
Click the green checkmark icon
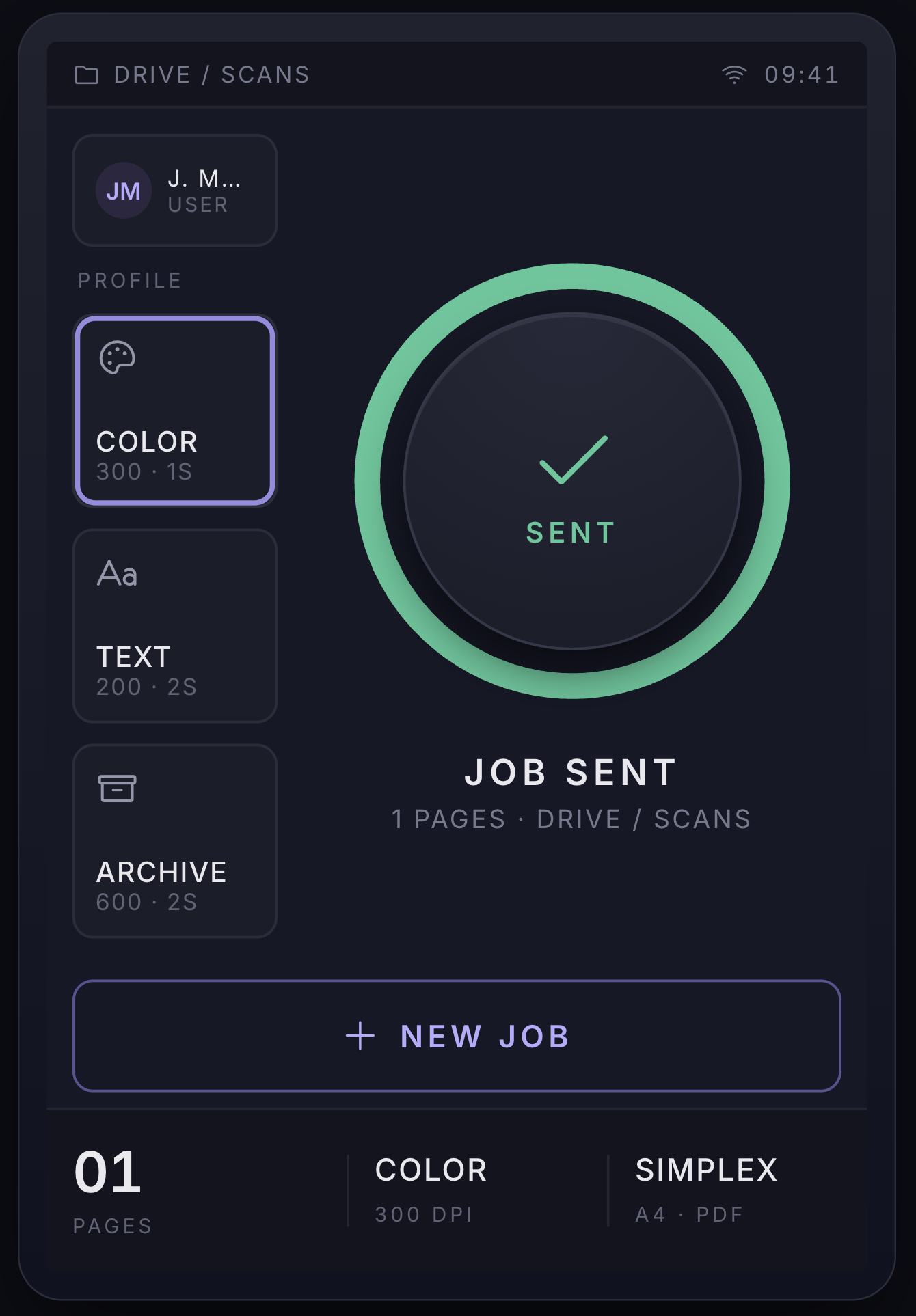point(574,460)
